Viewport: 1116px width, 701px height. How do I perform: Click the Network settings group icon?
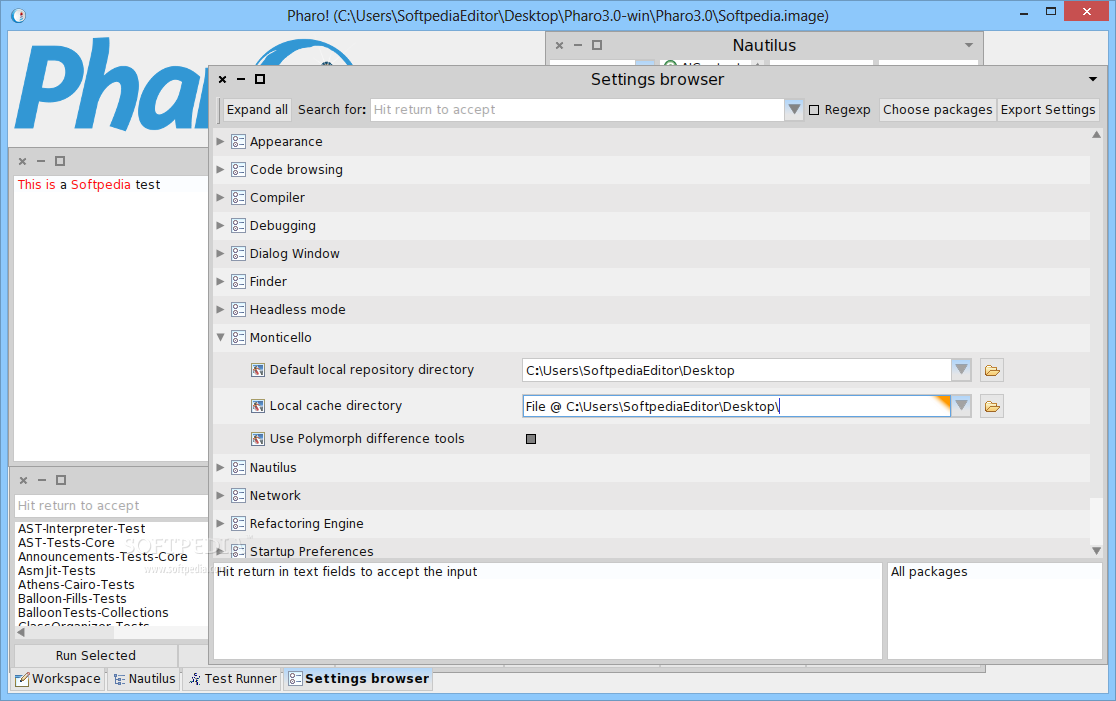coord(238,495)
